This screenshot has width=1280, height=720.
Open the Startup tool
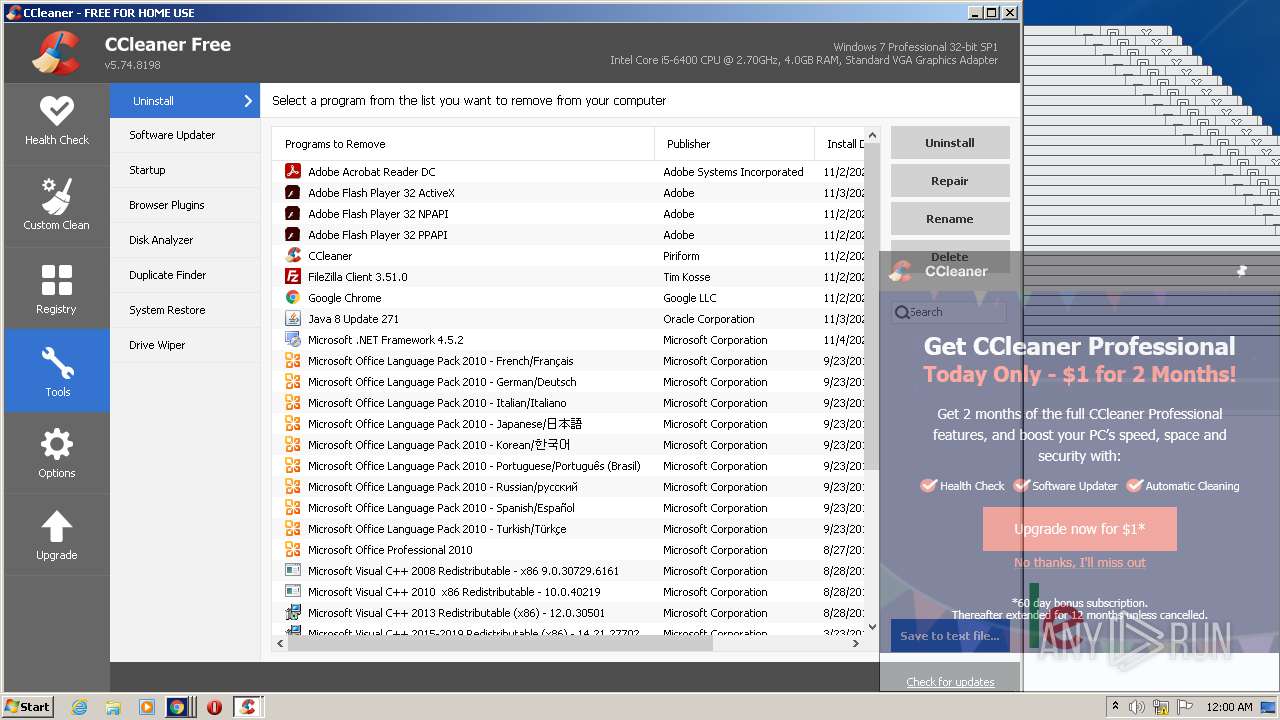(x=185, y=170)
